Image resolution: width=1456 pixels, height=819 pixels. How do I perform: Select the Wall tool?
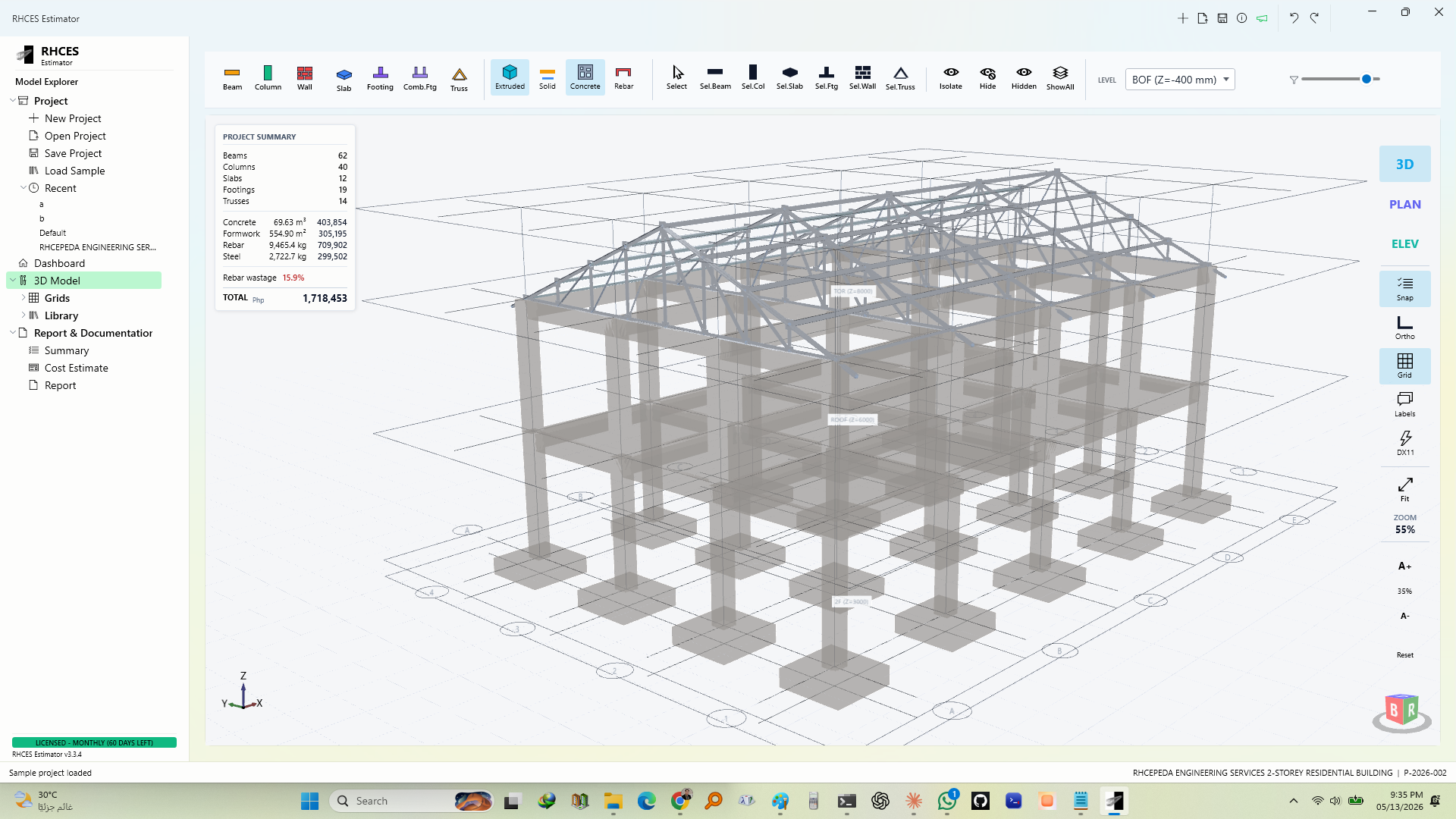tap(304, 78)
